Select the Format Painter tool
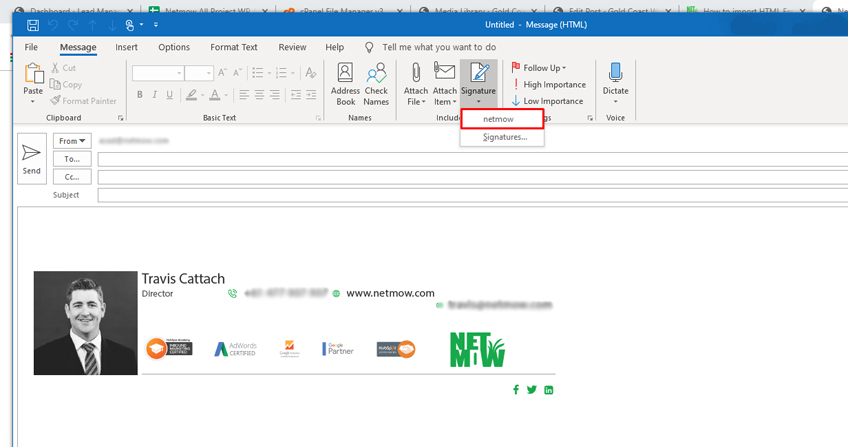This screenshot has height=447, width=848. [x=83, y=101]
